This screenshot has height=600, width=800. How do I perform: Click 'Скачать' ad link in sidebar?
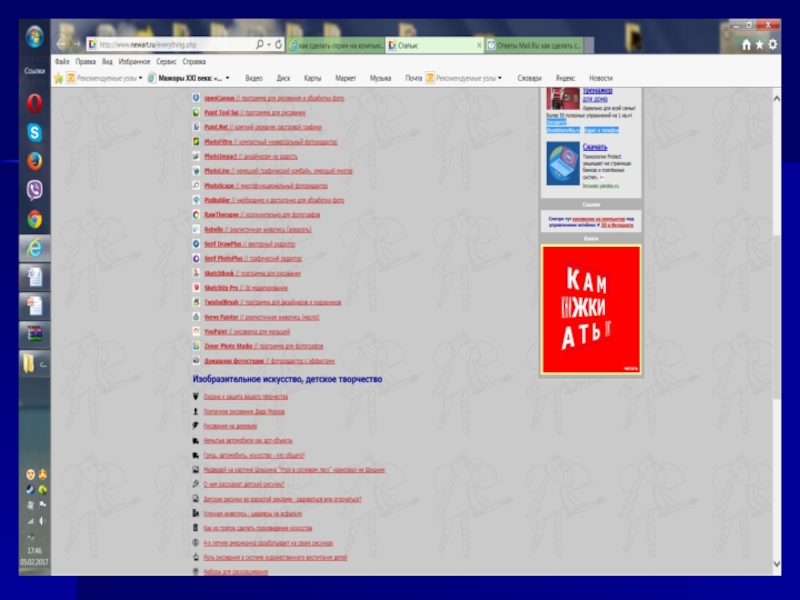(x=594, y=147)
